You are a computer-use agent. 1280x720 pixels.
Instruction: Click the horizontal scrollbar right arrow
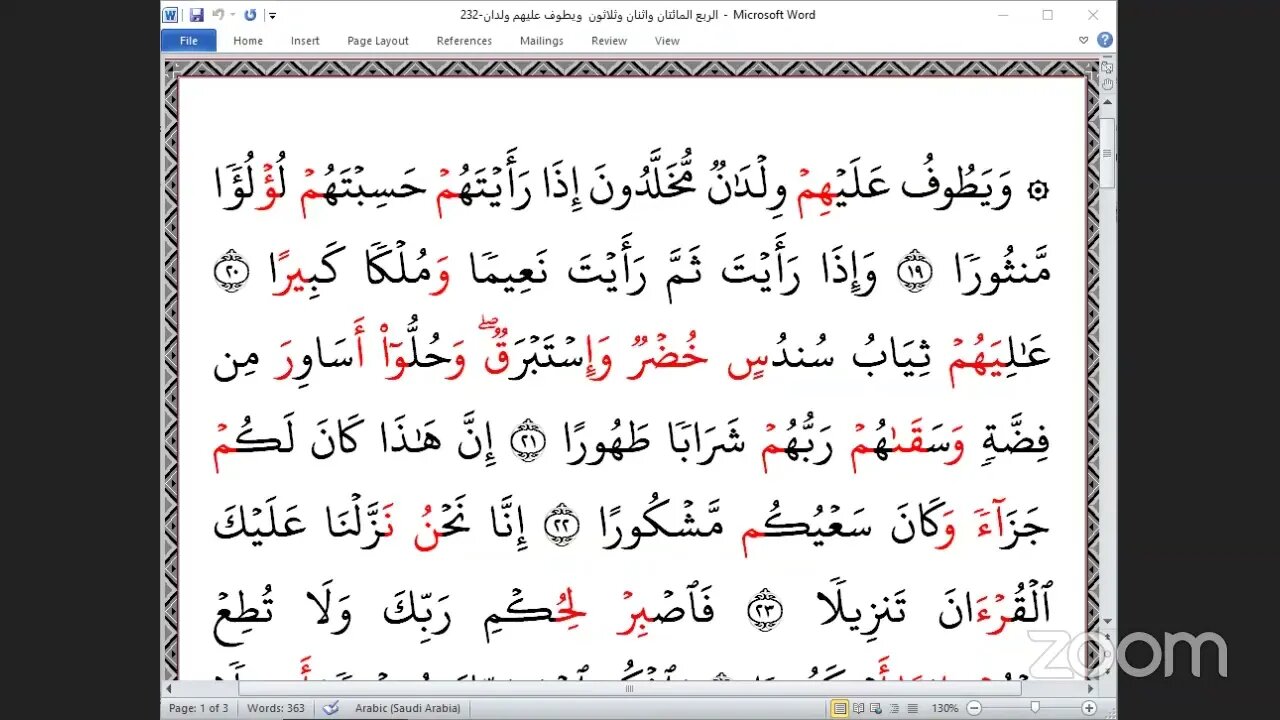1090,689
